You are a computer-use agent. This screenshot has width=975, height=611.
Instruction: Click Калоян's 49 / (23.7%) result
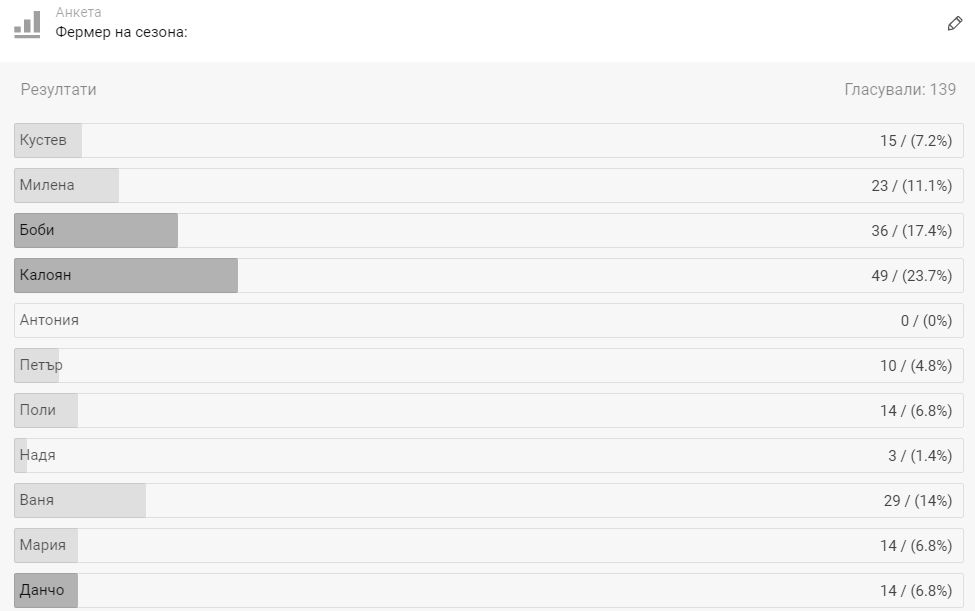[912, 276]
